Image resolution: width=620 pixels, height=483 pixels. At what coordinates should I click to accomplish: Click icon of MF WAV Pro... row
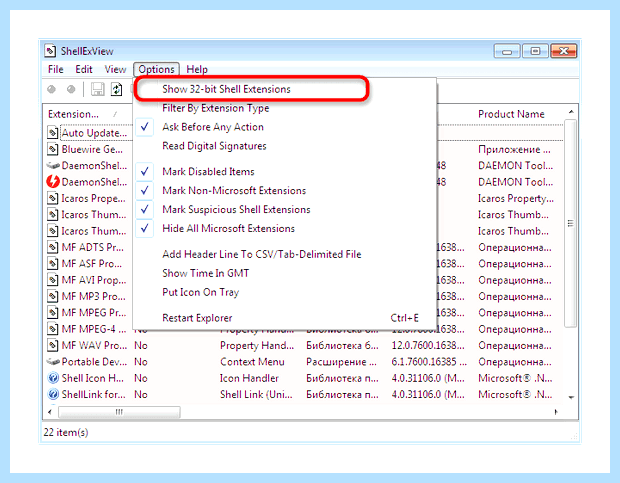point(52,345)
